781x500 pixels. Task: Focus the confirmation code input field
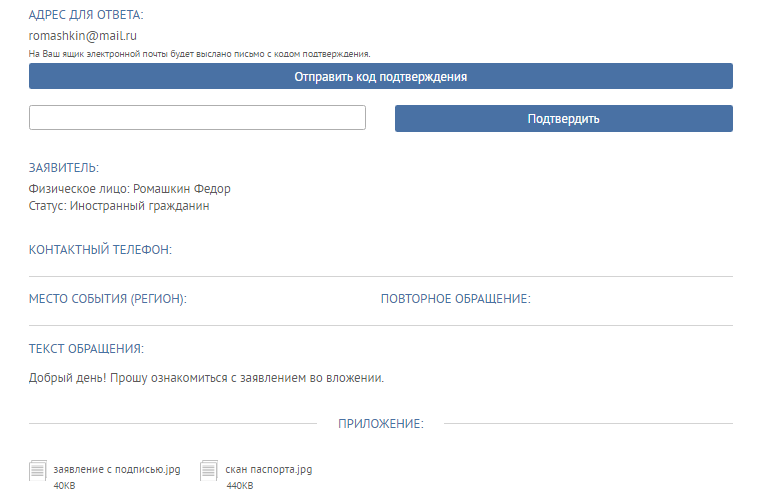[x=197, y=118]
